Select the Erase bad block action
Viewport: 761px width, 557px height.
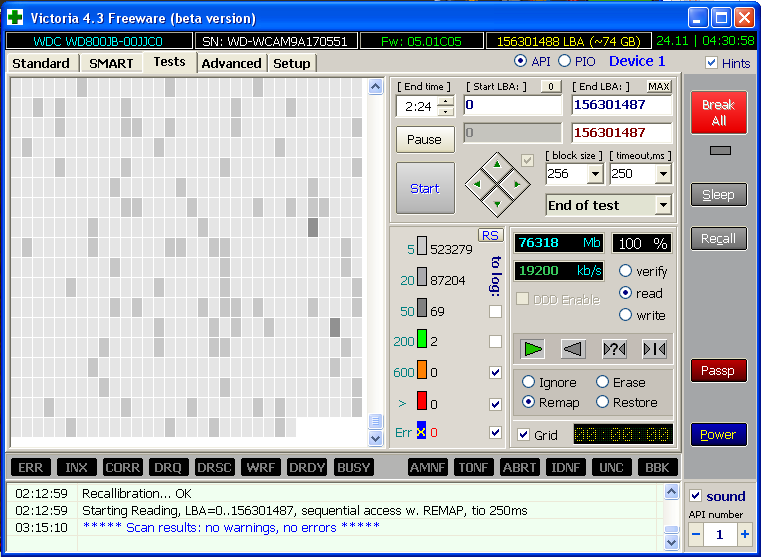pos(602,382)
